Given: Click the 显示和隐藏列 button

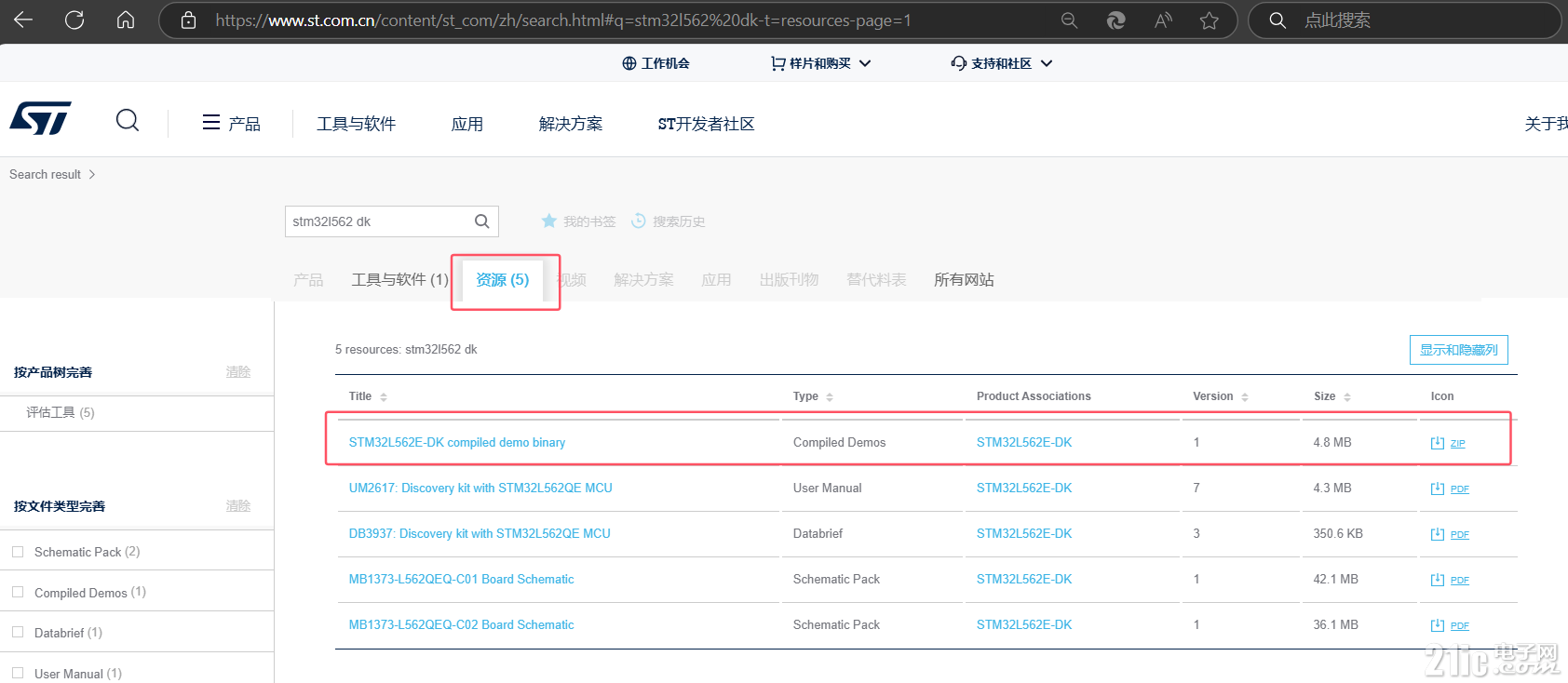Looking at the screenshot, I should (x=1459, y=350).
